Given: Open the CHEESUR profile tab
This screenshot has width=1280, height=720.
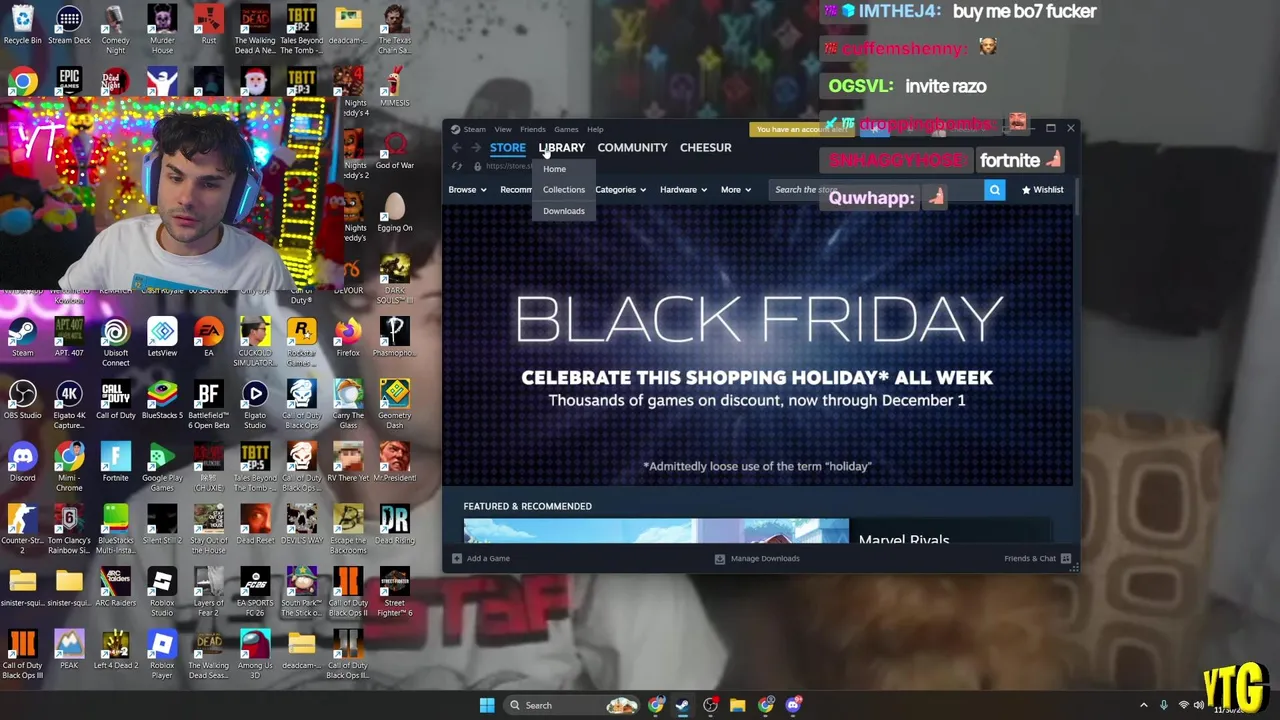Looking at the screenshot, I should tap(705, 147).
